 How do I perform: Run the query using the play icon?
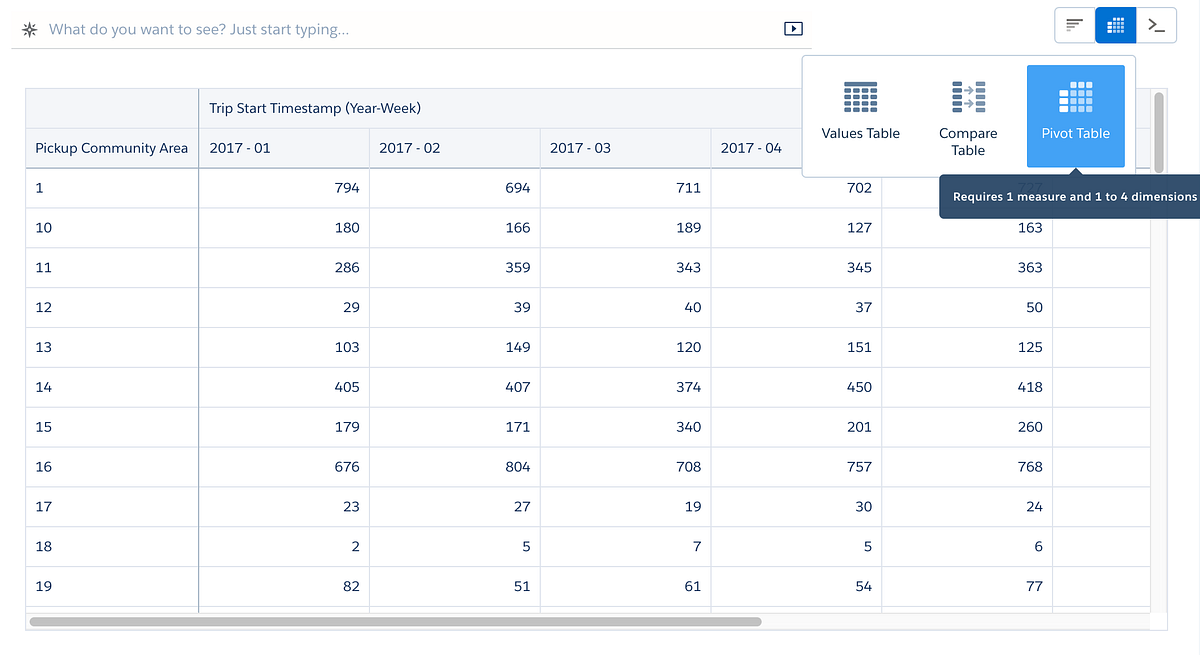pyautogui.click(x=793, y=28)
